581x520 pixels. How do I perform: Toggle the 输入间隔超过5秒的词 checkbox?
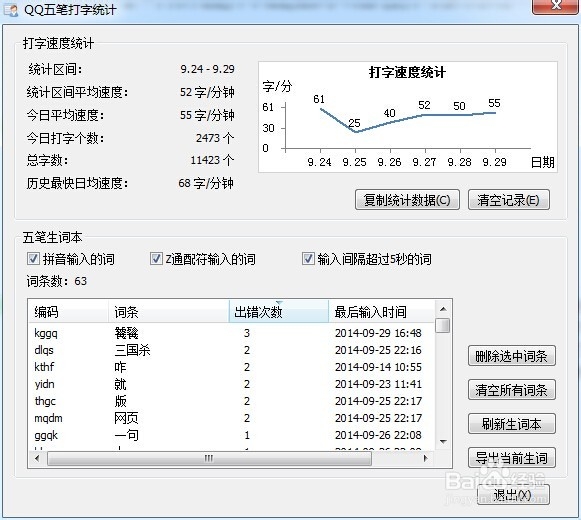(308, 258)
